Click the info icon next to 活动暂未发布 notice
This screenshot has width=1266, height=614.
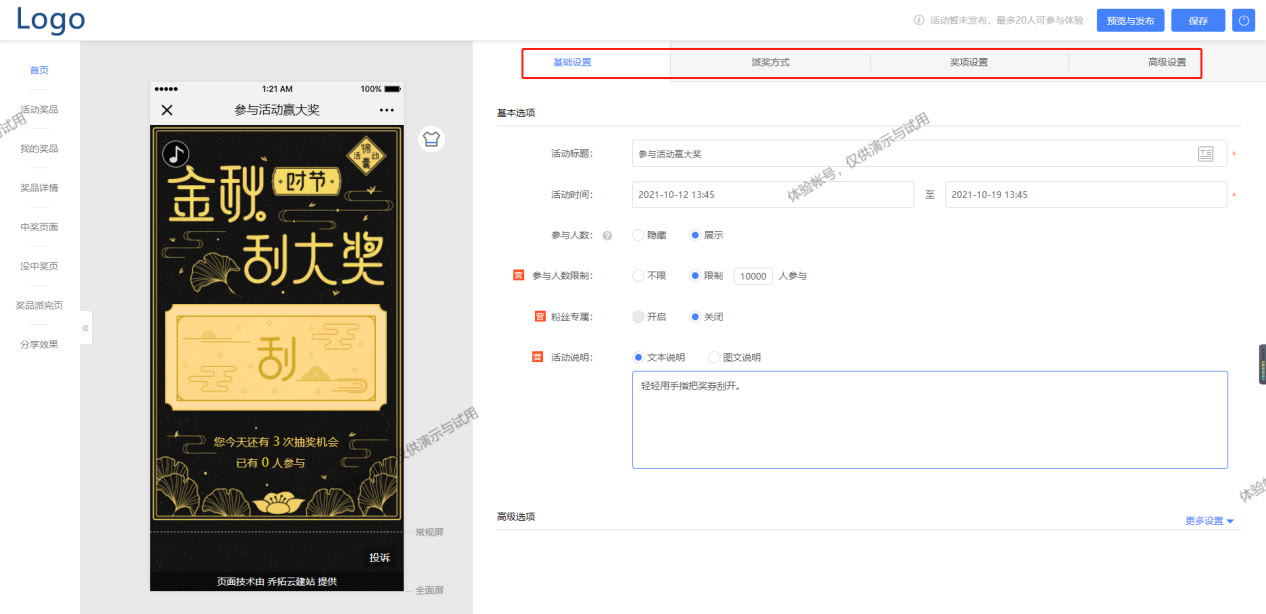(x=917, y=19)
